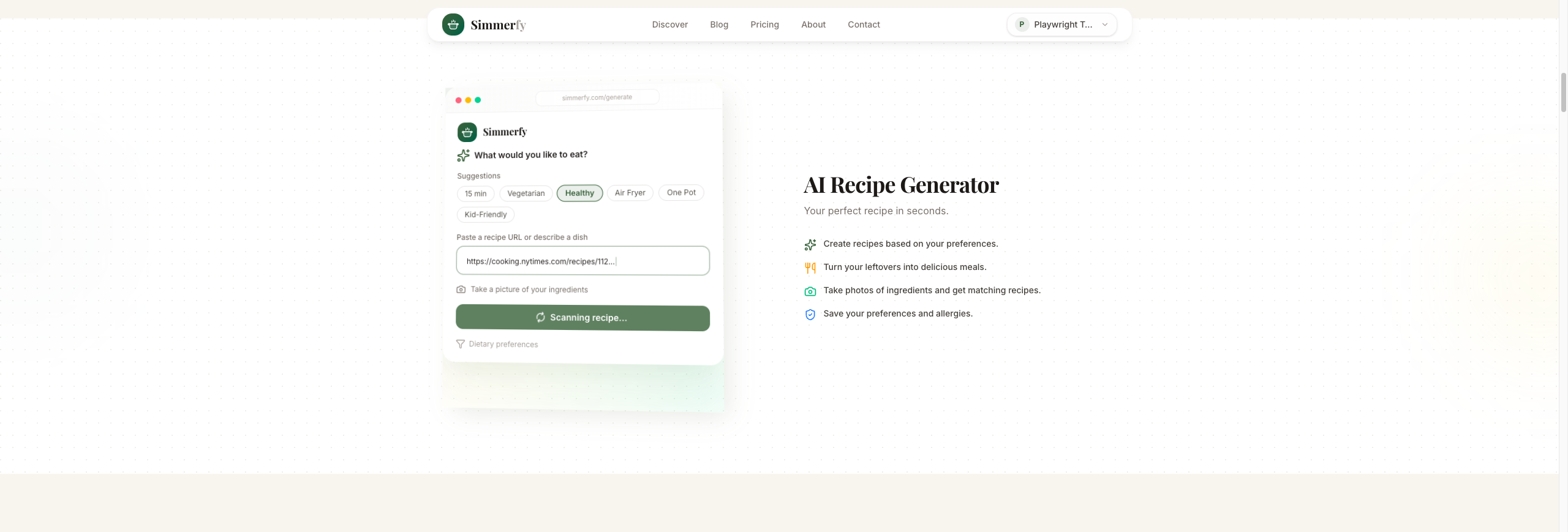Click the blue shield check icon
This screenshot has width=1568, height=532.
point(810,315)
